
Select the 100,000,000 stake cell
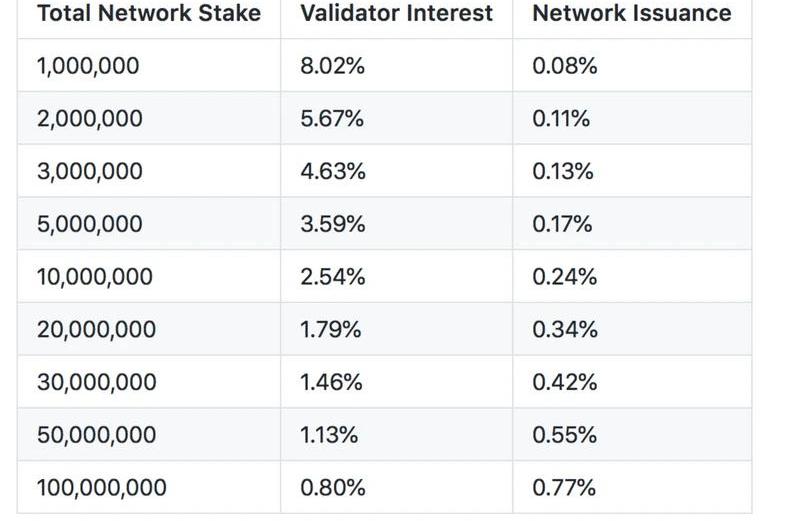click(101, 488)
